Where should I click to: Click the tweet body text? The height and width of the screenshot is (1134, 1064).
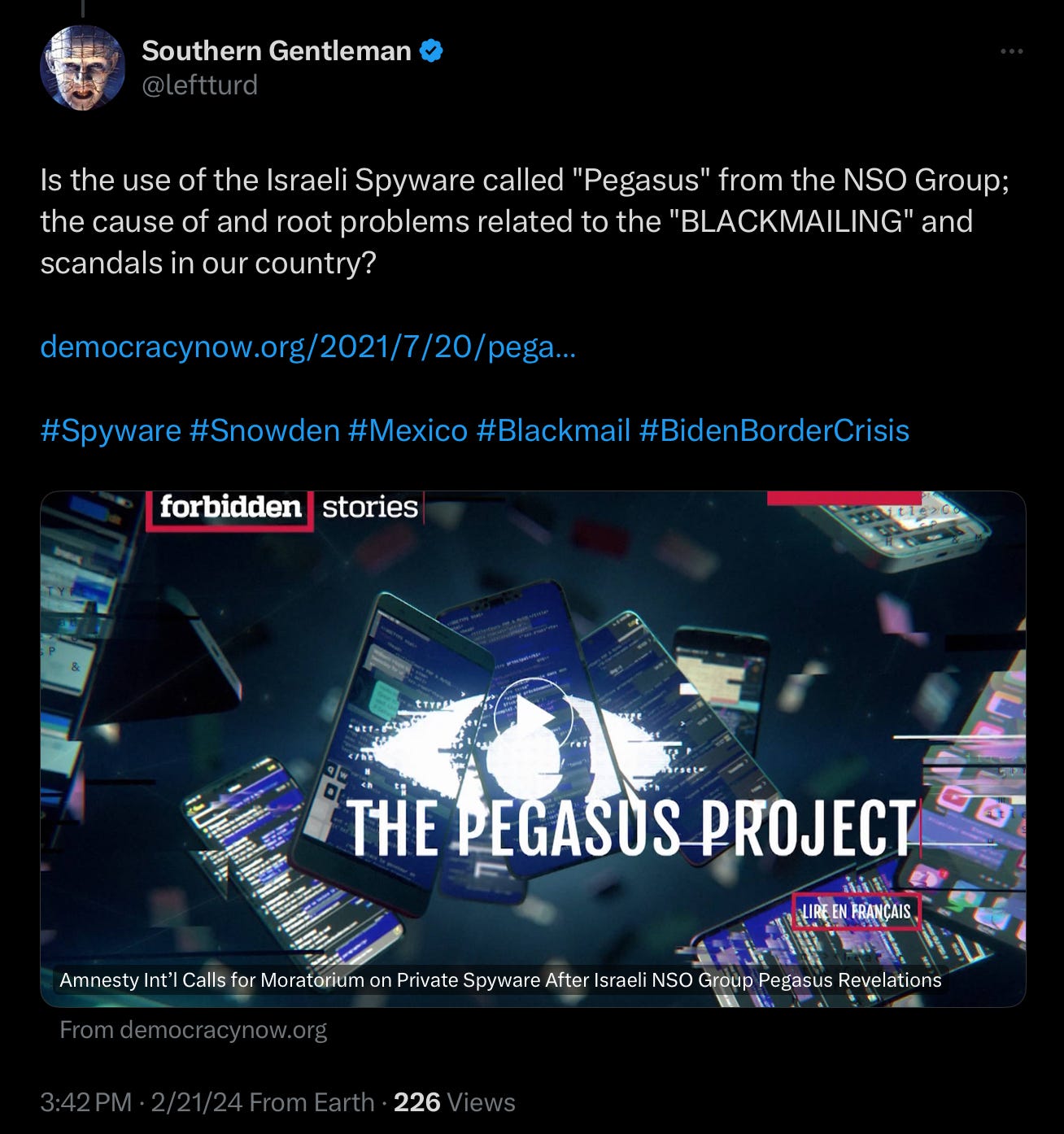click(525, 221)
